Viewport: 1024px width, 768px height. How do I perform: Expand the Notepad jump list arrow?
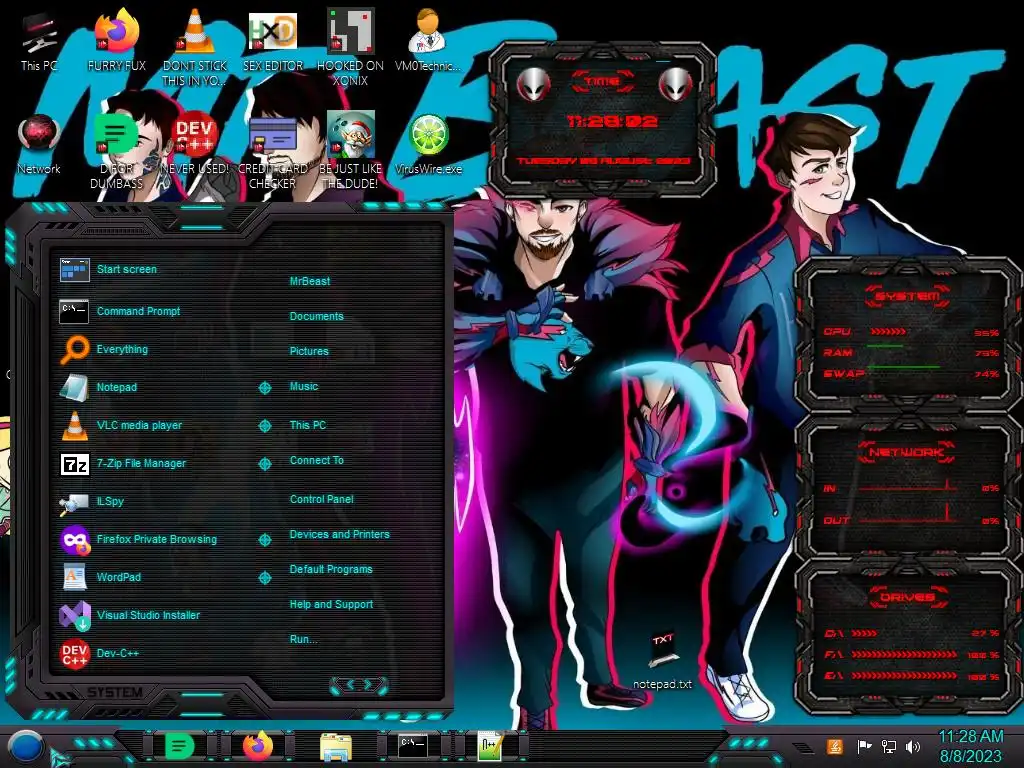[x=264, y=388]
